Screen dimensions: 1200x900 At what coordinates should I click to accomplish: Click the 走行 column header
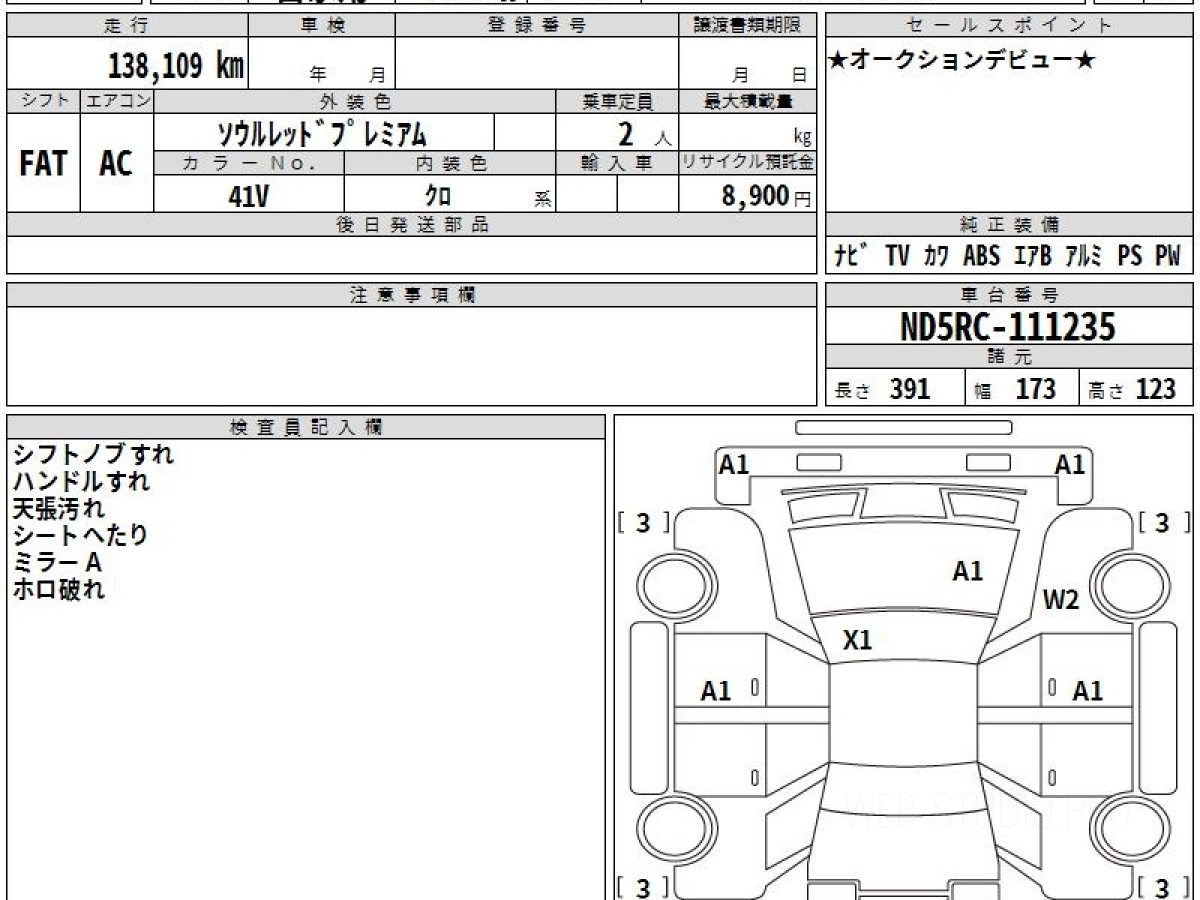(x=127, y=26)
